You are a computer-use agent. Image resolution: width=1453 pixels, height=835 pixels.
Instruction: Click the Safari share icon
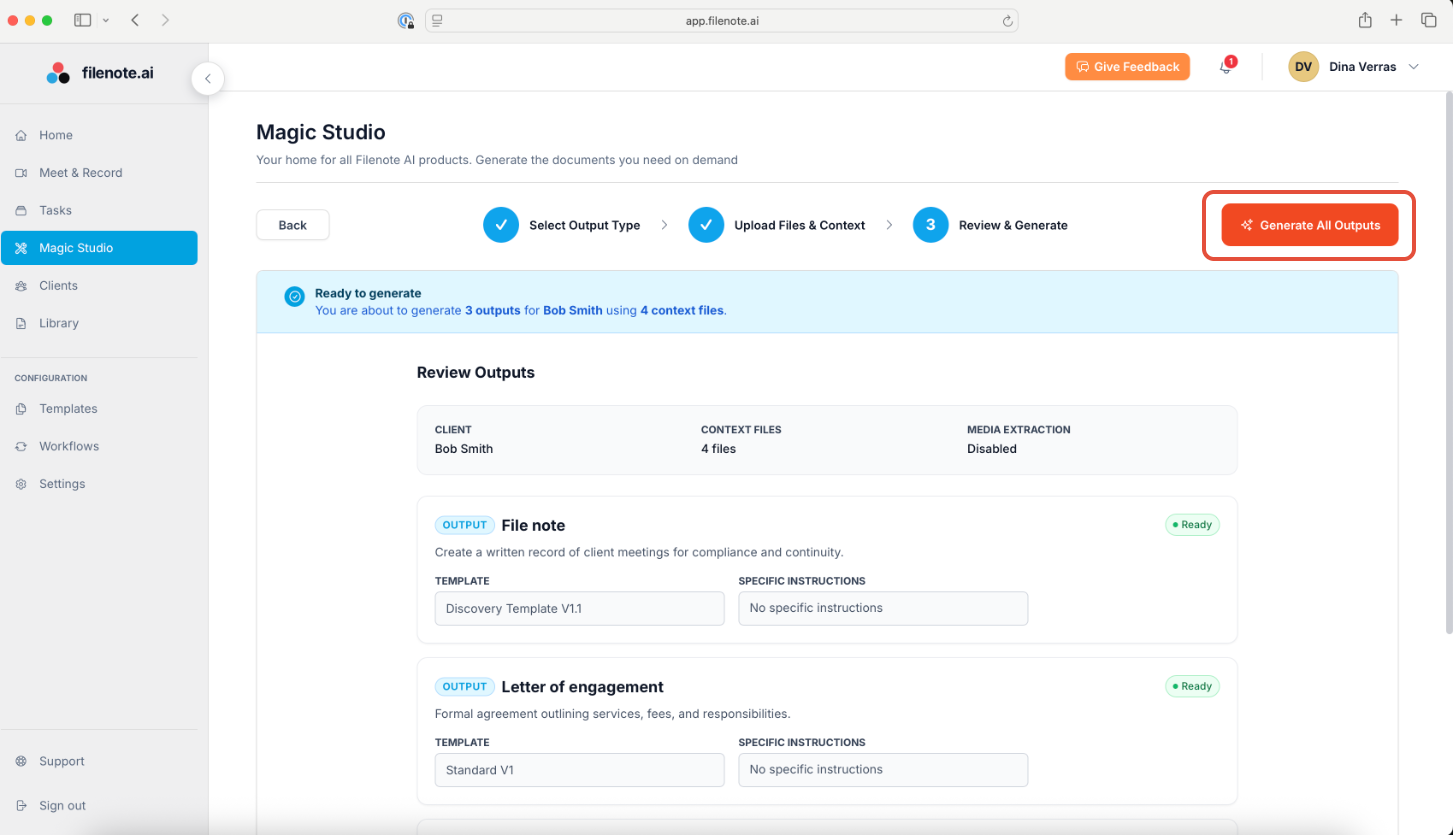tap(1365, 20)
